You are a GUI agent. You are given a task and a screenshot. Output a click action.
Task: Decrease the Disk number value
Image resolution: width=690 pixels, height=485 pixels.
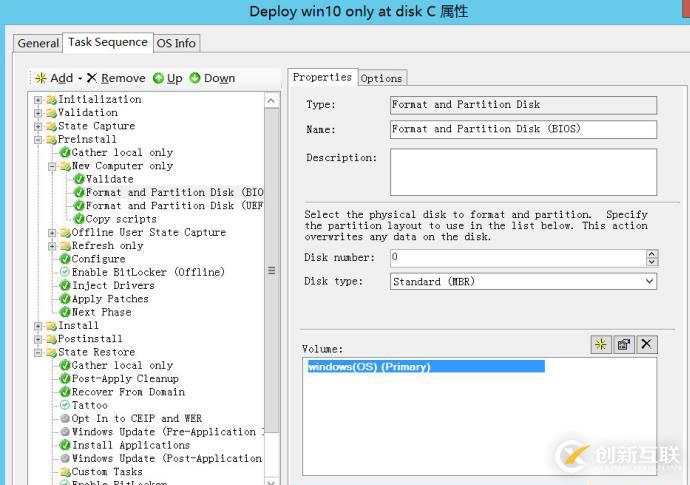tap(652, 262)
